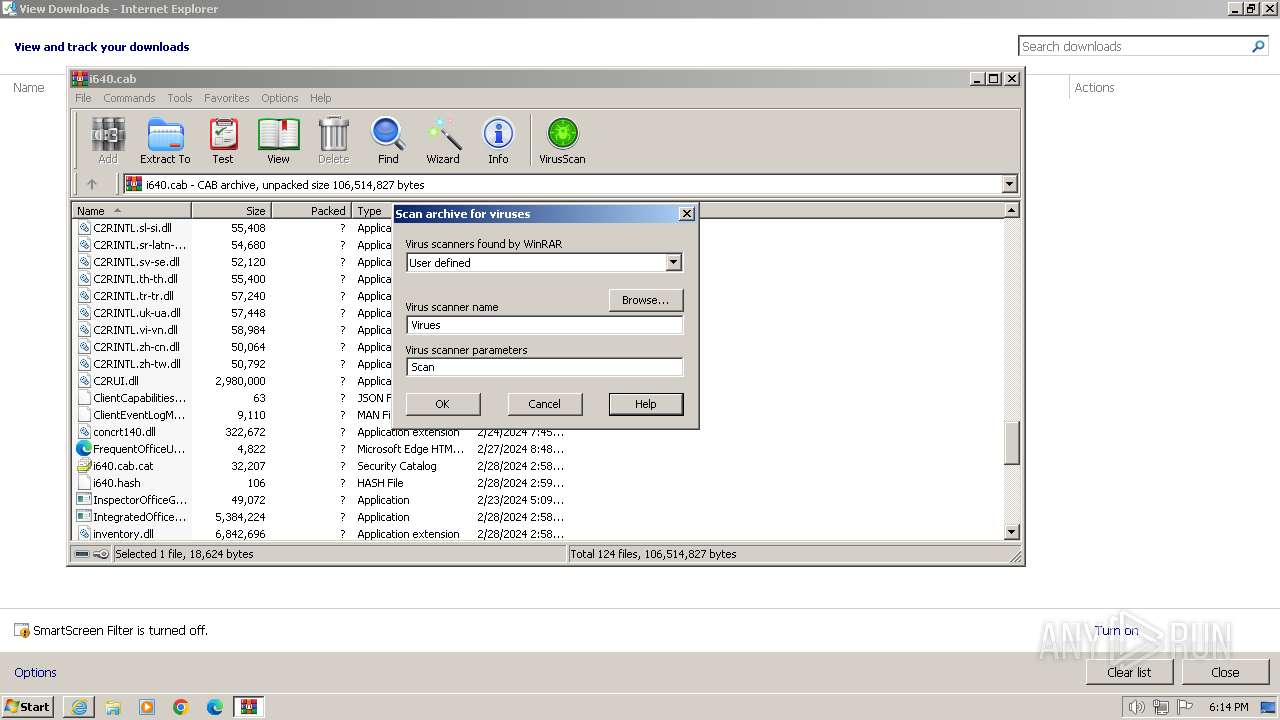Viewport: 1280px width, 720px height.
Task: Open Internet Explorer from taskbar
Action: tap(79, 707)
